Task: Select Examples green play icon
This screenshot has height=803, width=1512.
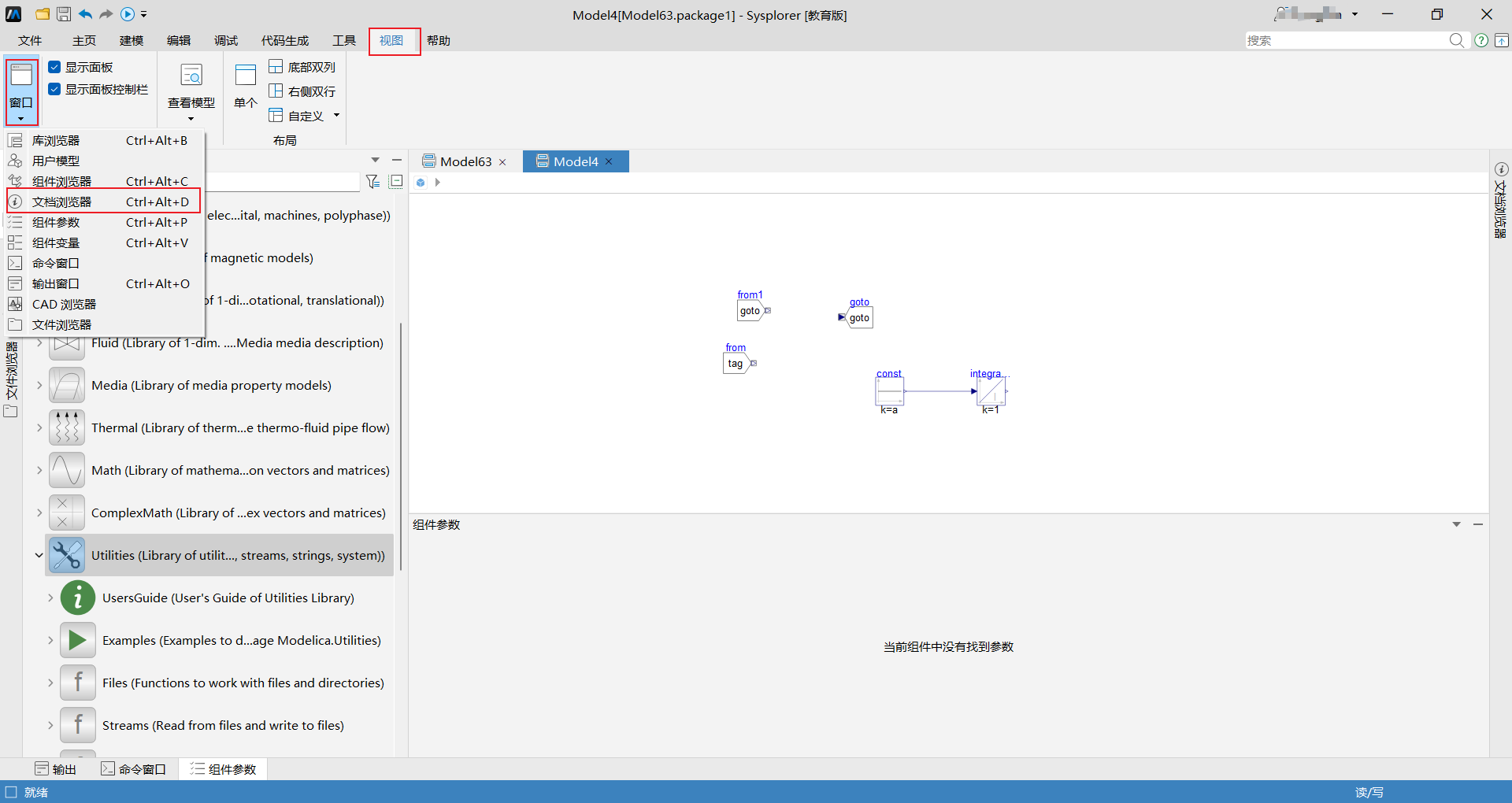Action: (78, 640)
